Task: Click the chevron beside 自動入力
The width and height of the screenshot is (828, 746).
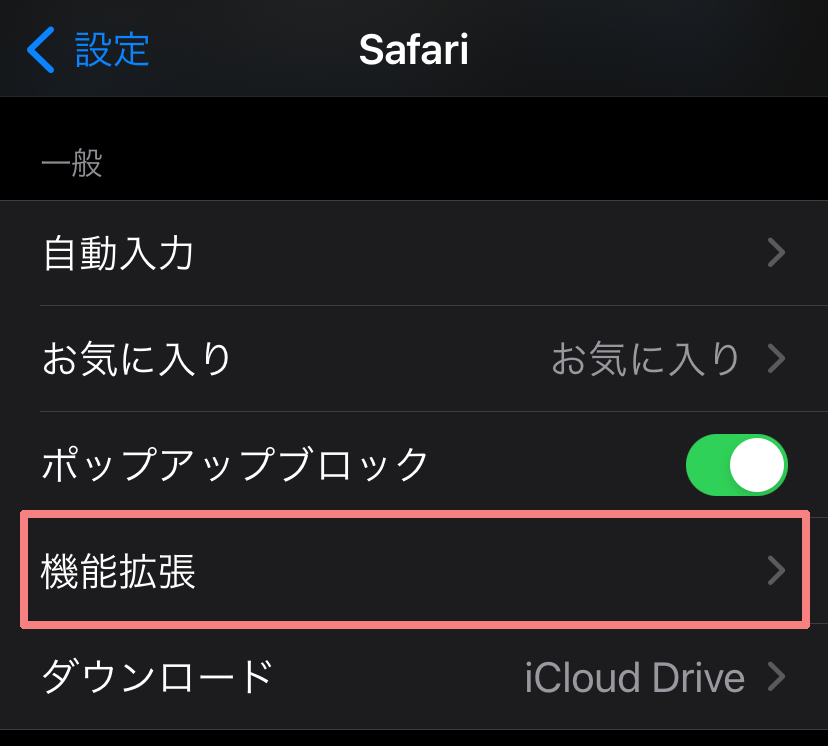Action: click(776, 254)
